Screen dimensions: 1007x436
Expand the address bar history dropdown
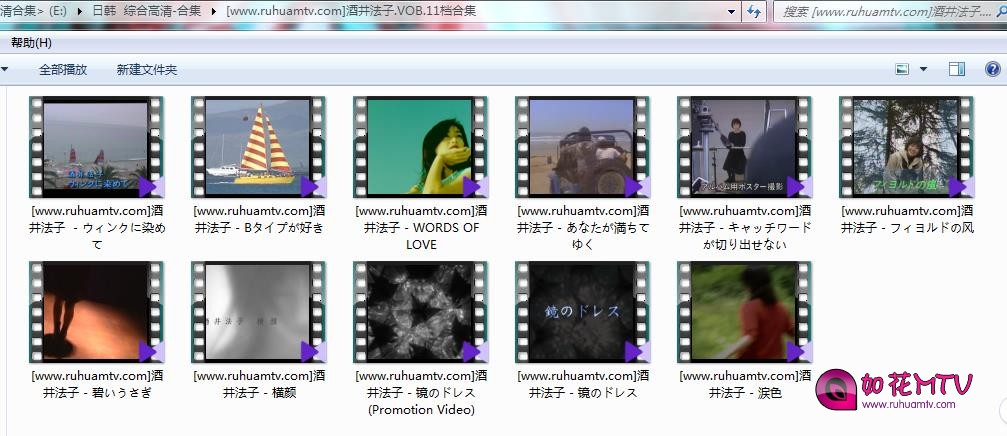click(731, 11)
